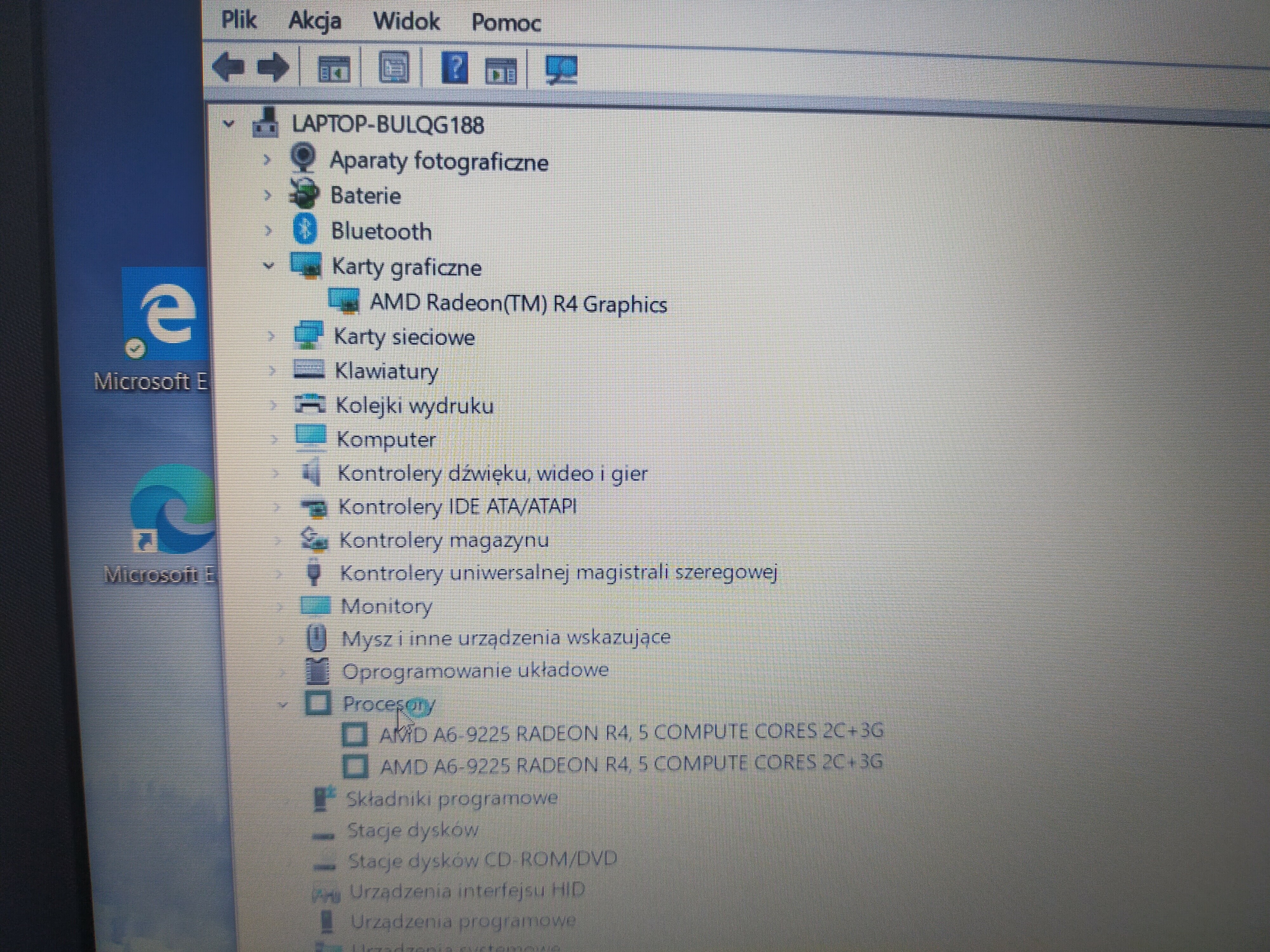
Task: Open the Akcja menu
Action: coord(315,21)
